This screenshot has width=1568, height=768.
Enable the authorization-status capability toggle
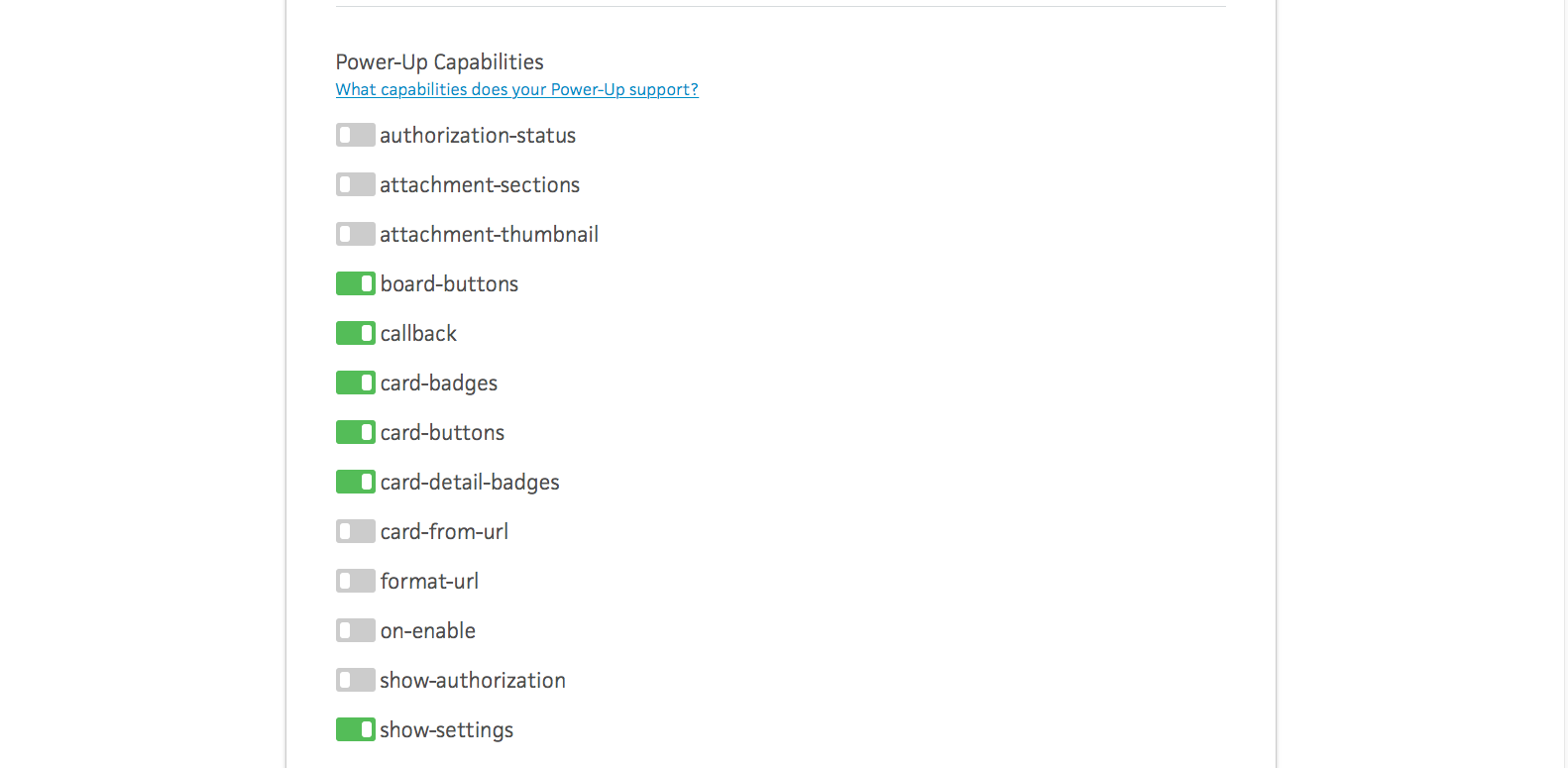pos(355,135)
